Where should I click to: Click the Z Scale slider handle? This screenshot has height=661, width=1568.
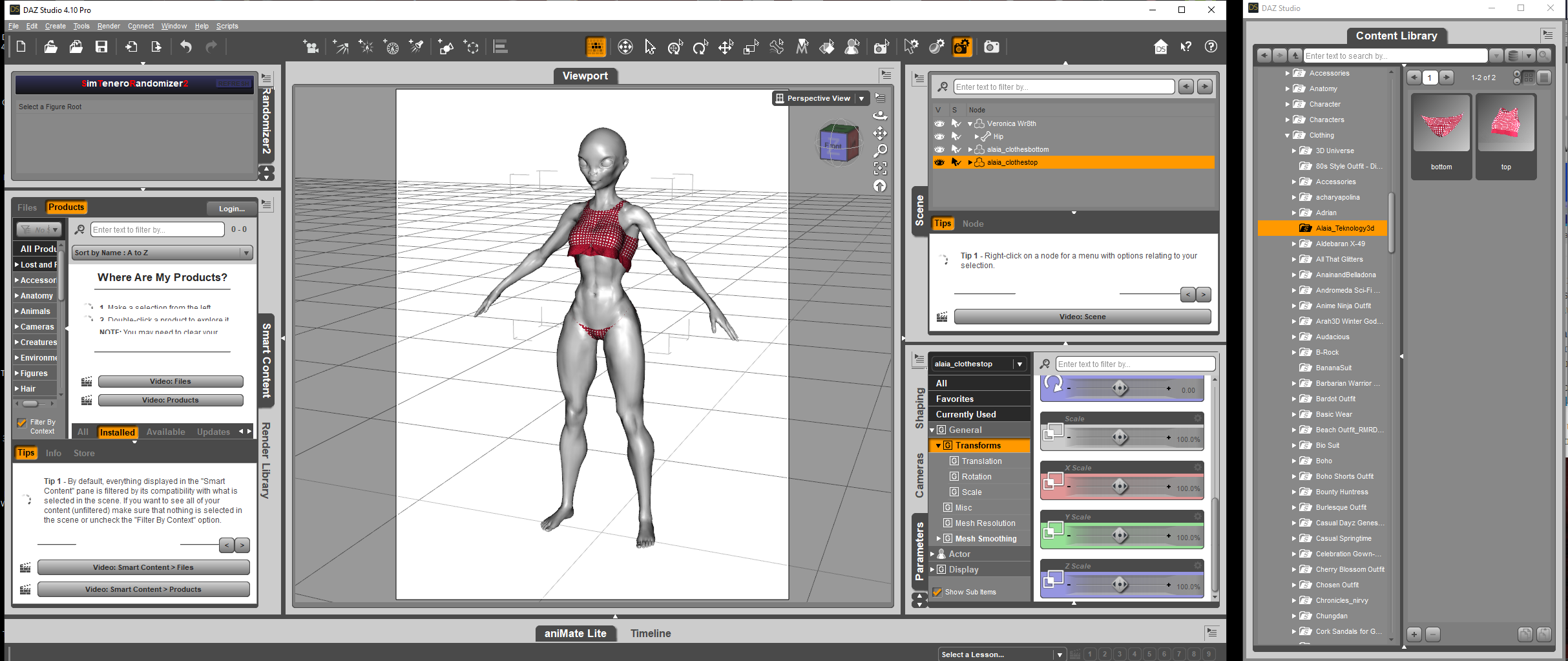click(1120, 585)
